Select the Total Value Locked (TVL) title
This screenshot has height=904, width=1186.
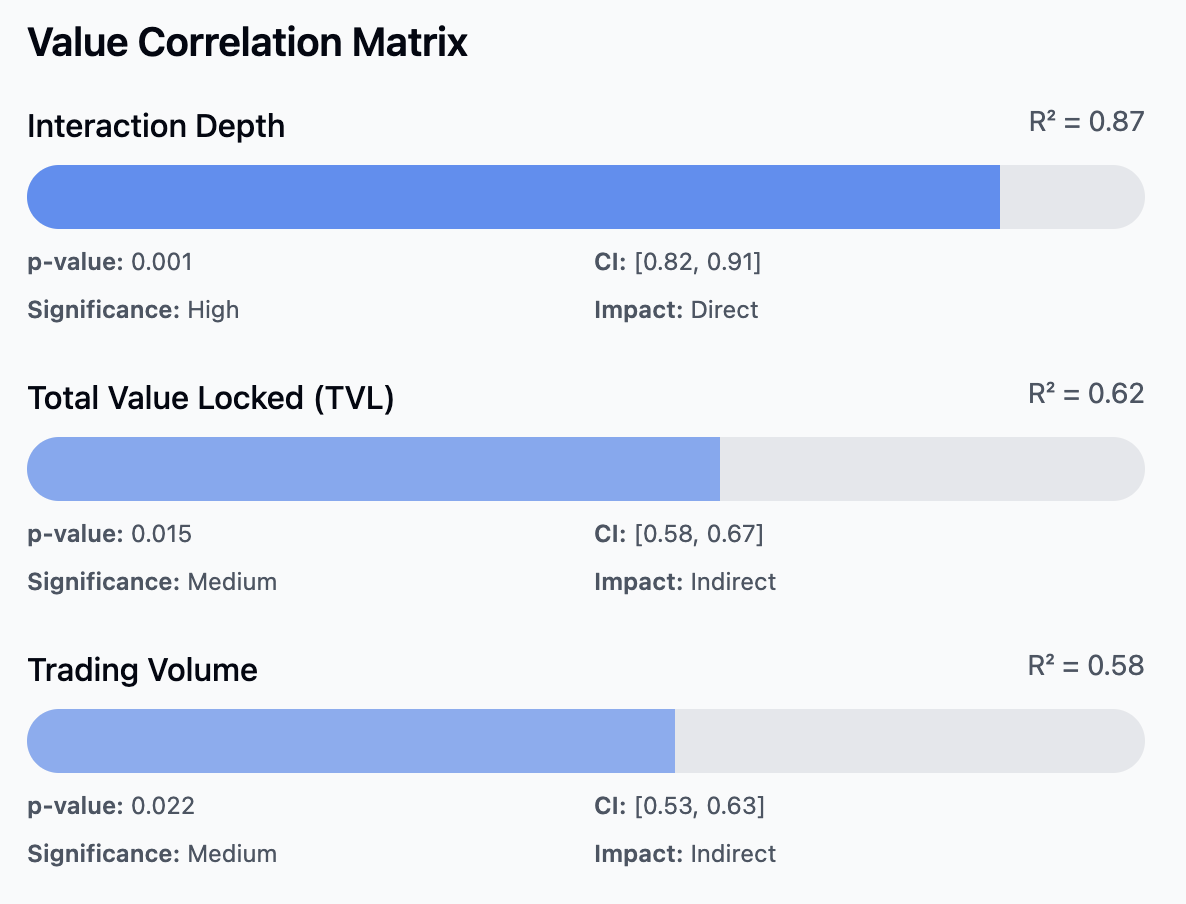(x=211, y=398)
